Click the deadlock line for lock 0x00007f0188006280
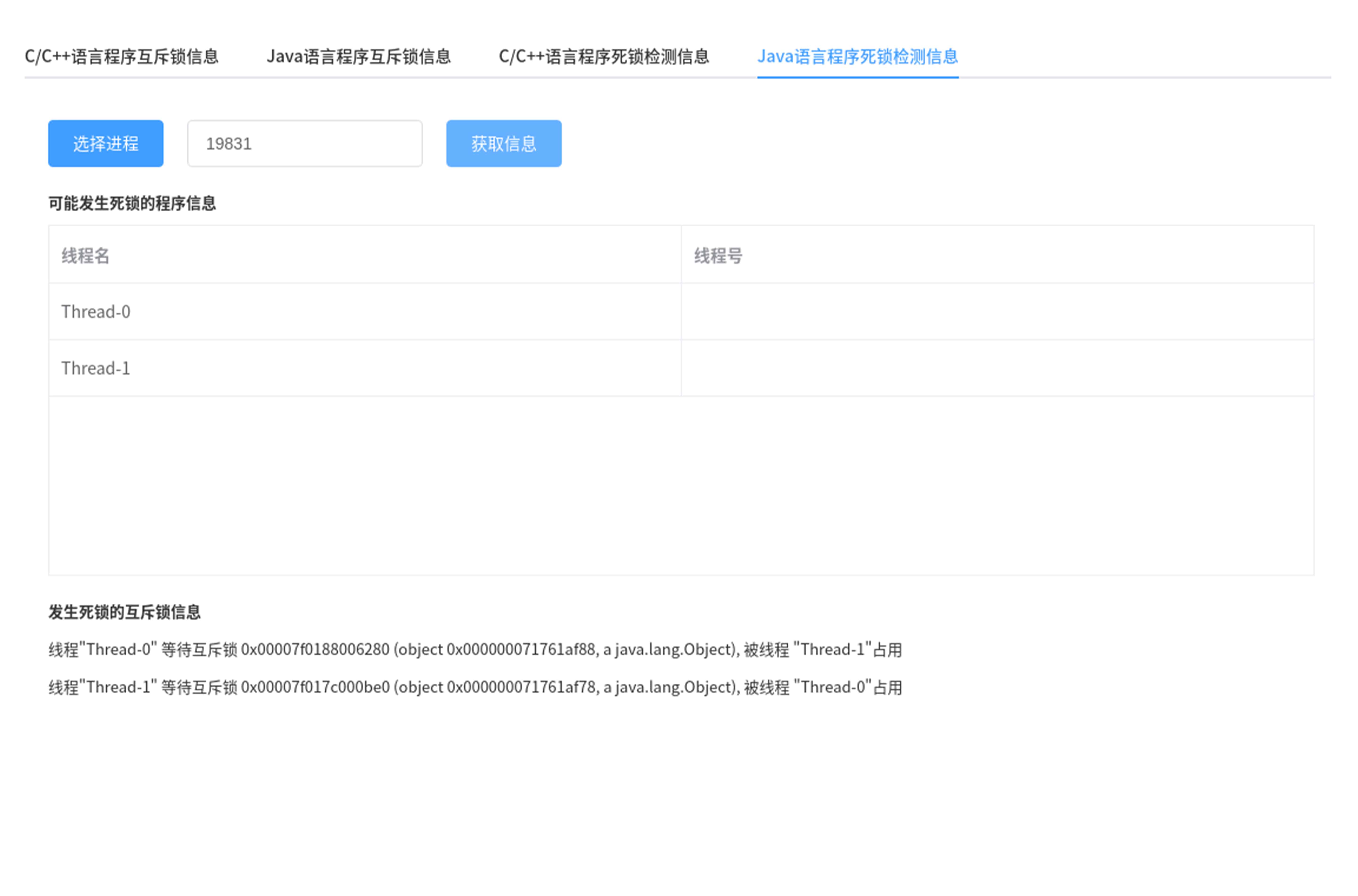 [x=475, y=650]
